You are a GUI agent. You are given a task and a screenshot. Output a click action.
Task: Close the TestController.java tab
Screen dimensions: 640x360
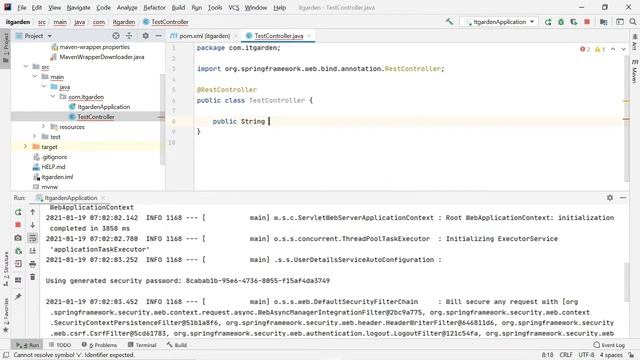click(309, 36)
